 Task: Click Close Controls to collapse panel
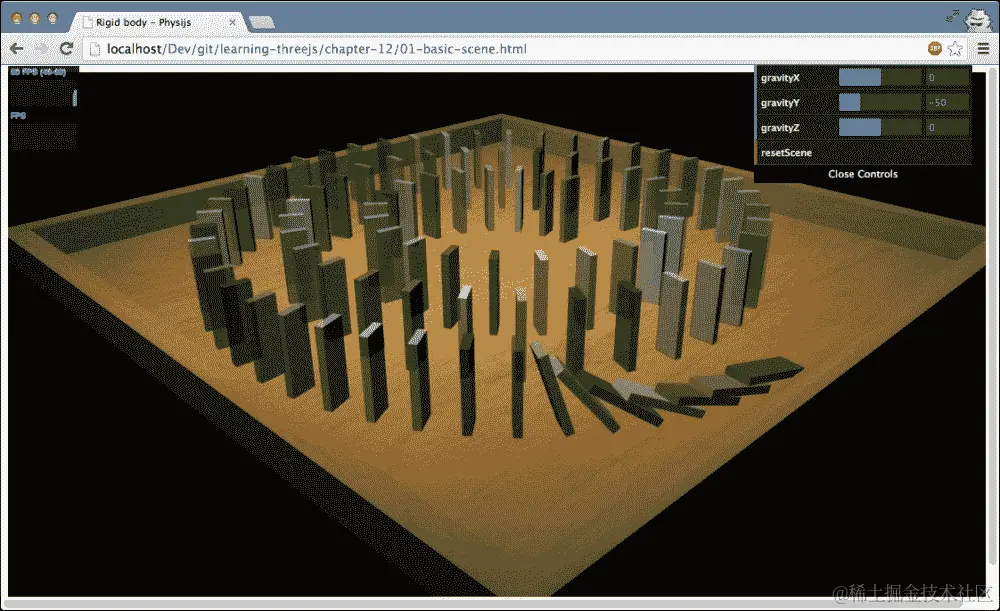[x=863, y=173]
